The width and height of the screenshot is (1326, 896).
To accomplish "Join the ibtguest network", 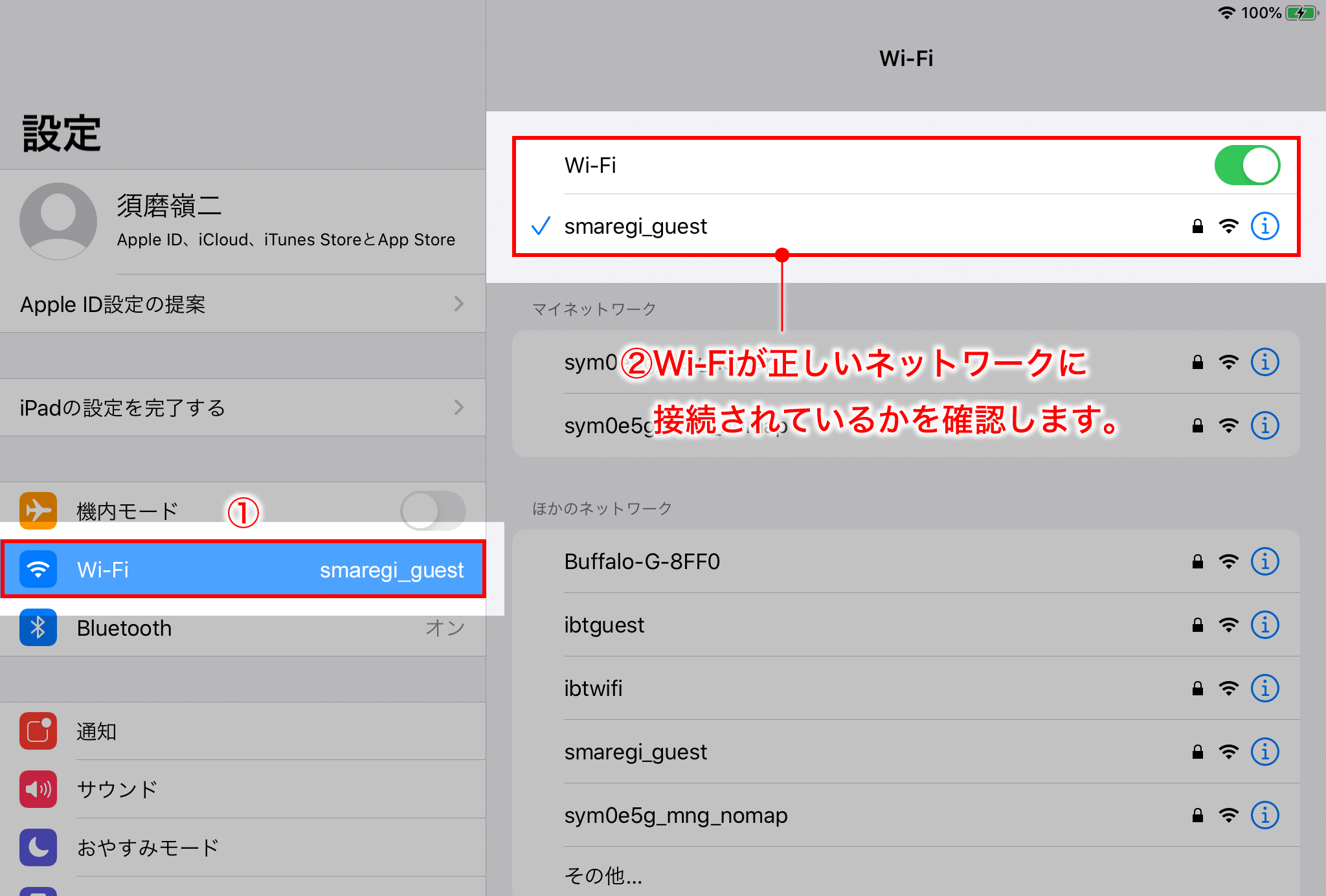I will point(906,625).
